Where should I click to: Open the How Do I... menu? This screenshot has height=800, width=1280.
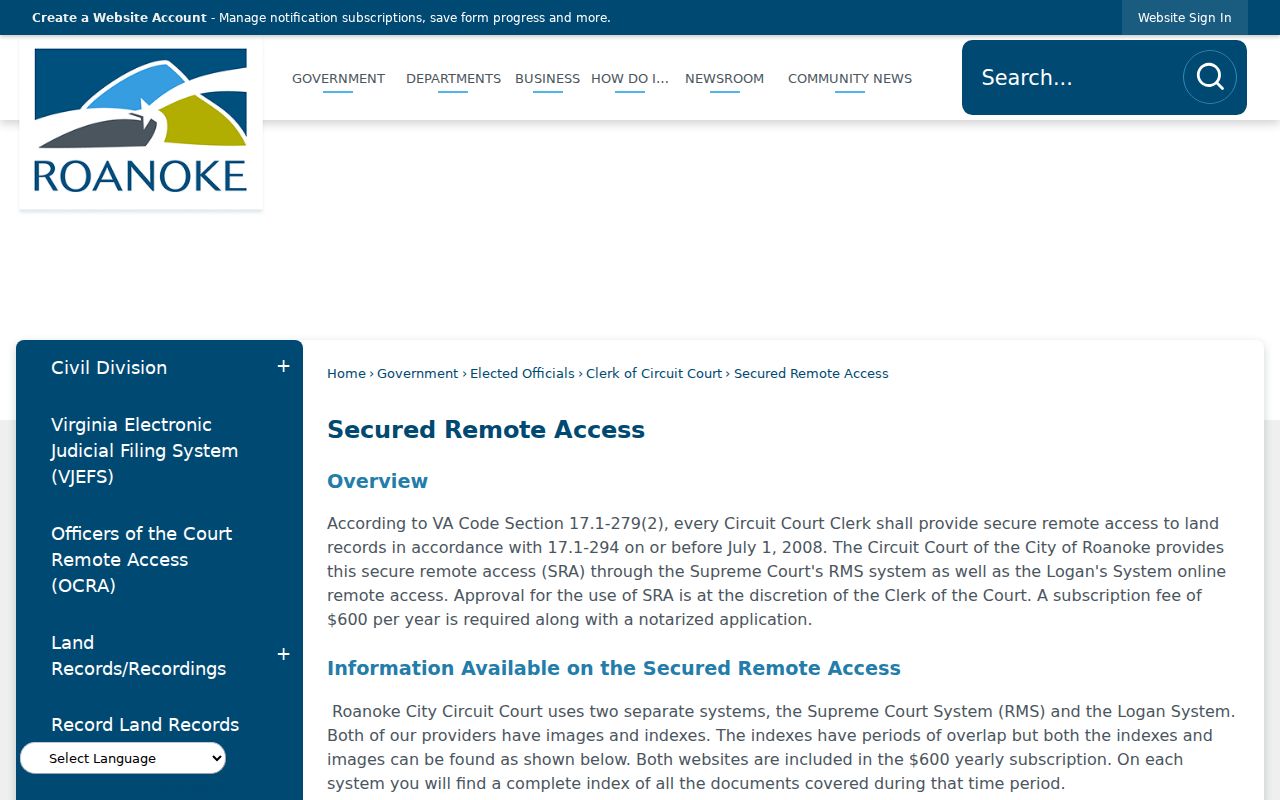tap(630, 78)
